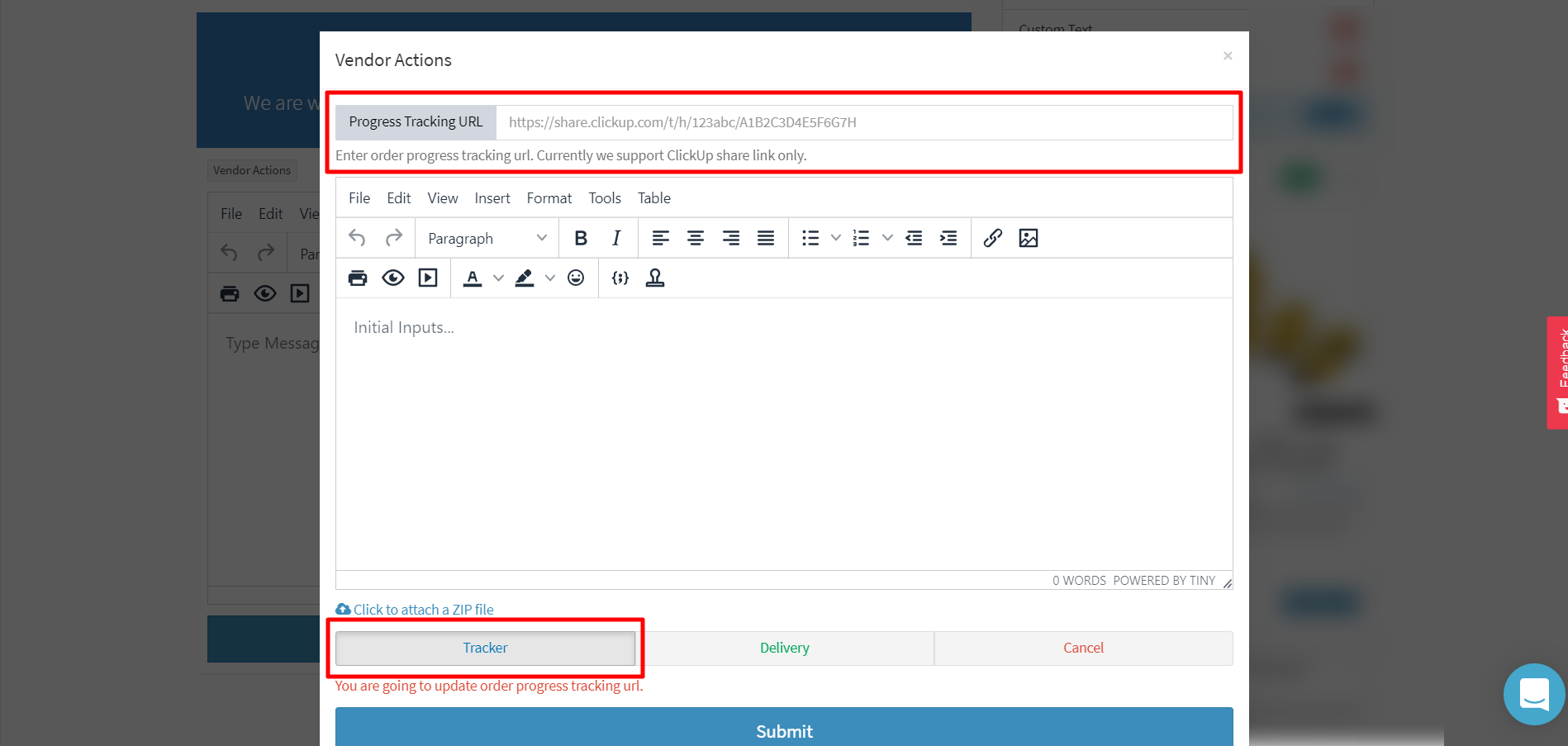Open the emoji picker
The width and height of the screenshot is (1568, 746).
[x=576, y=278]
